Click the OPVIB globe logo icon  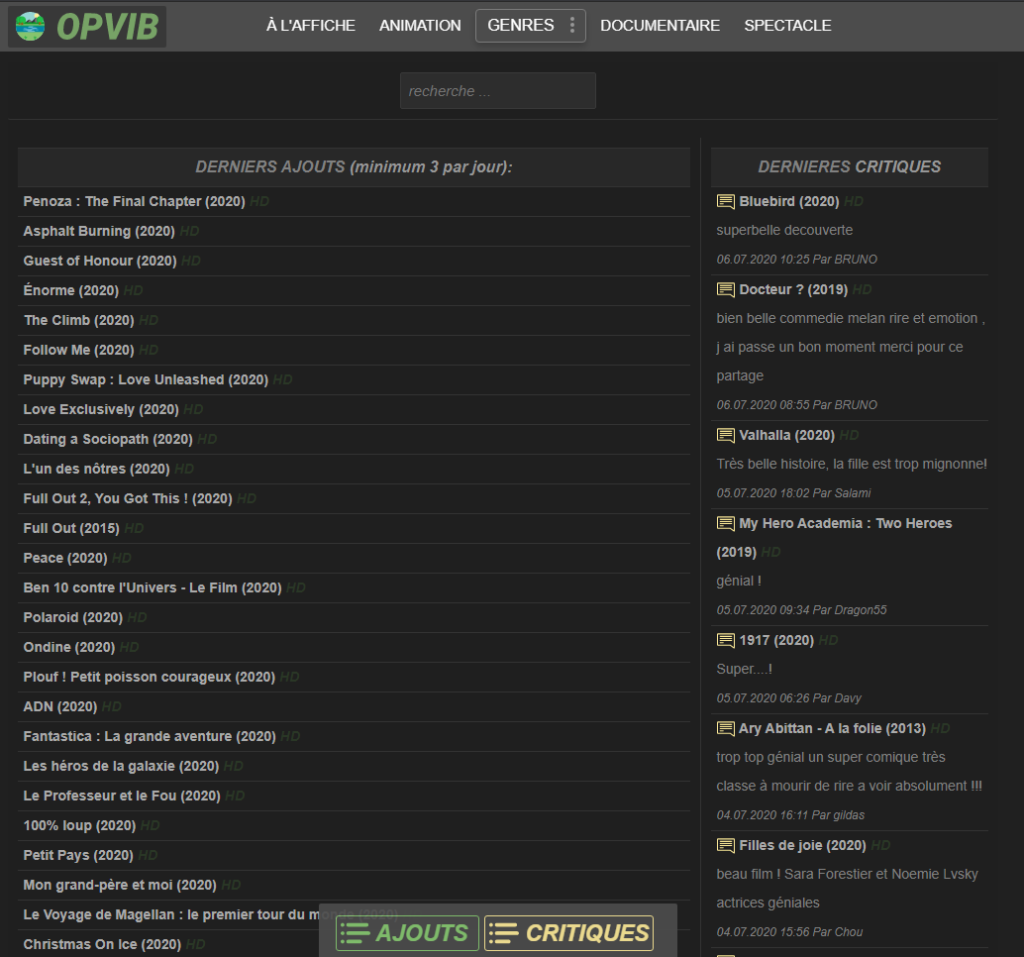click(30, 26)
